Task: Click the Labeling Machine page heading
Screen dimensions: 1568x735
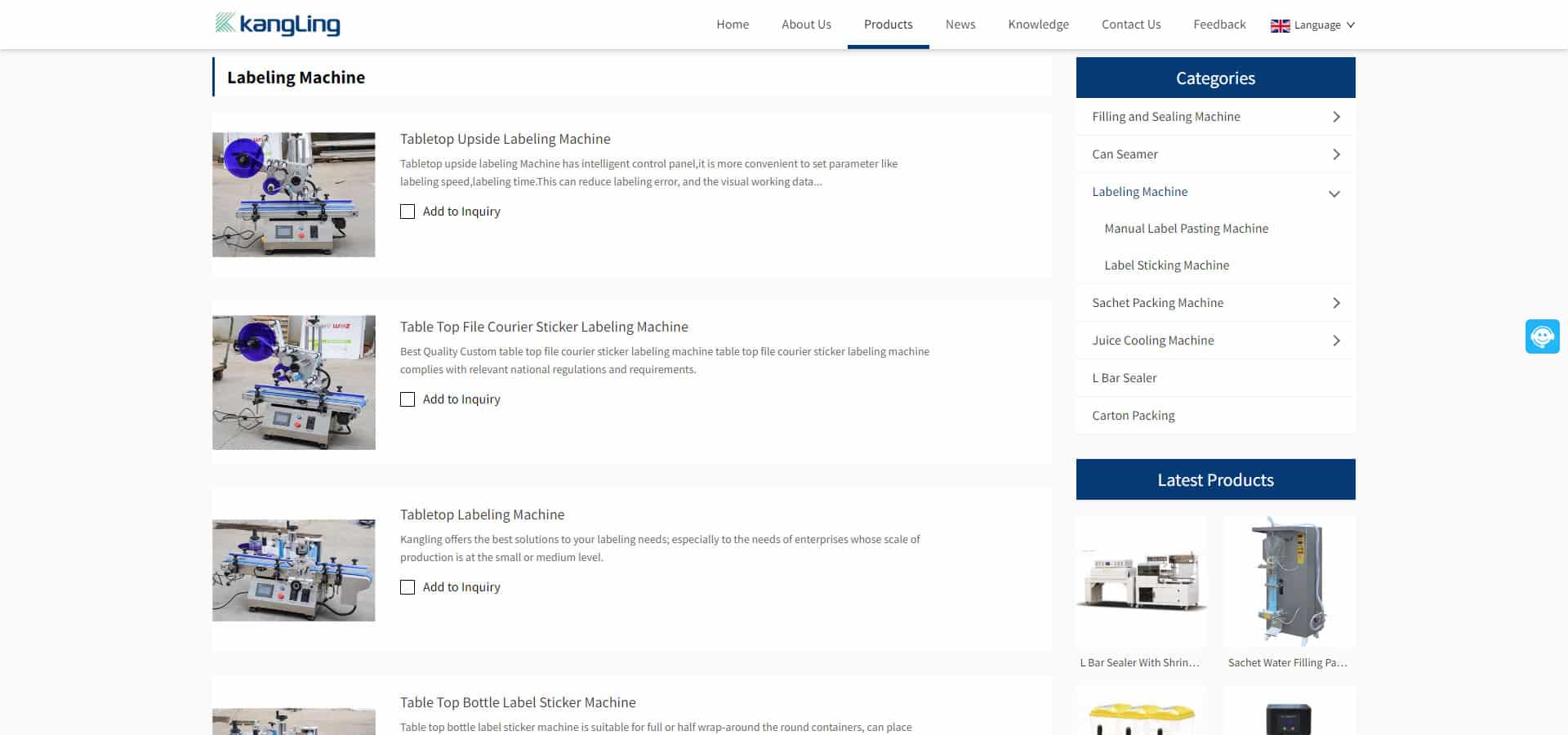Action: 296,78
